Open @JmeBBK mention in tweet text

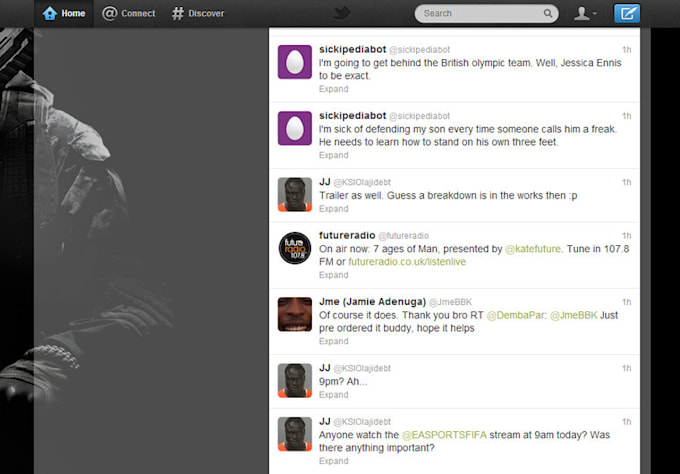(573, 315)
